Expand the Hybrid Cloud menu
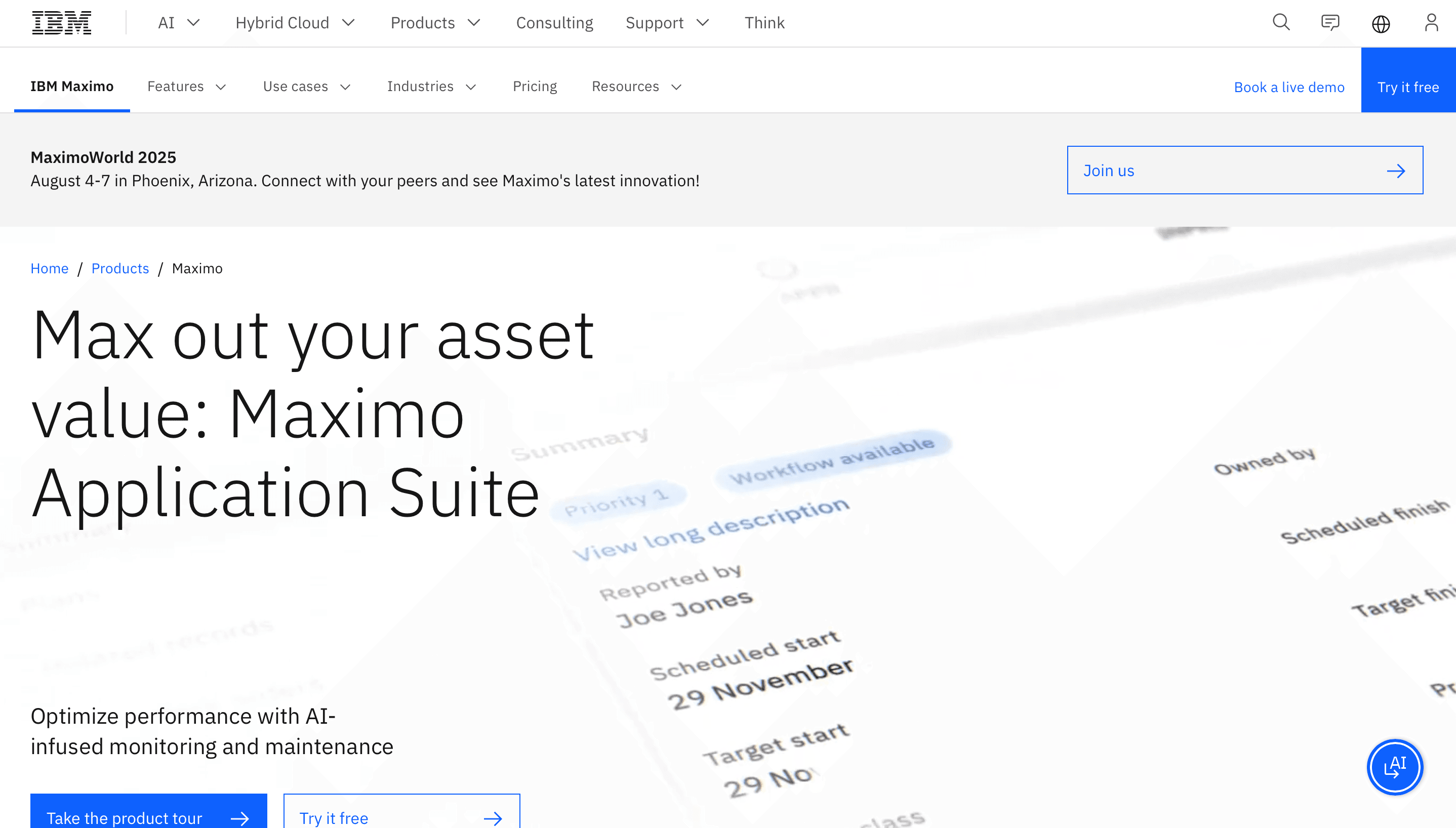 tap(295, 23)
